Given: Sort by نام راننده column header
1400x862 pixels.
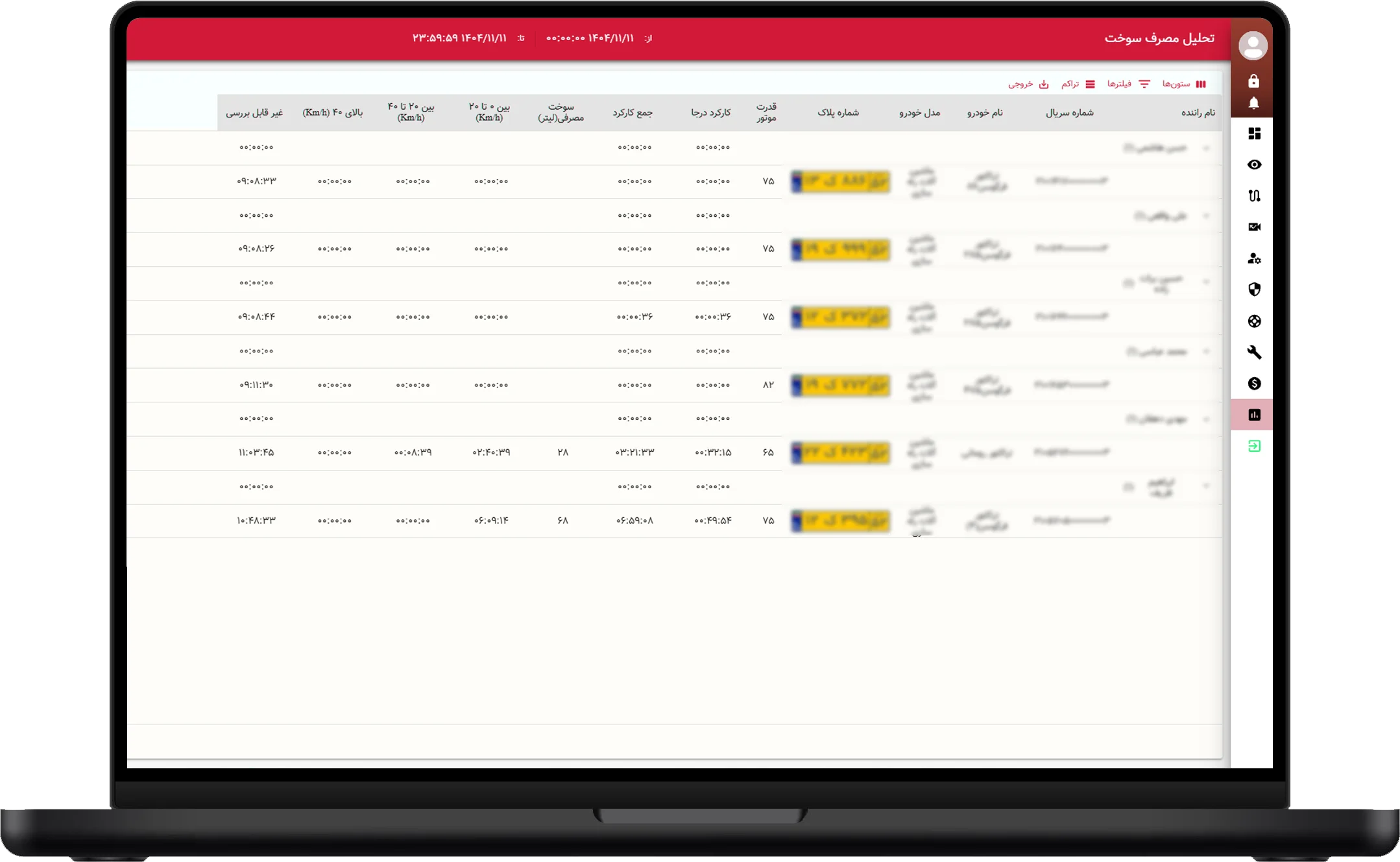Looking at the screenshot, I should [1198, 112].
